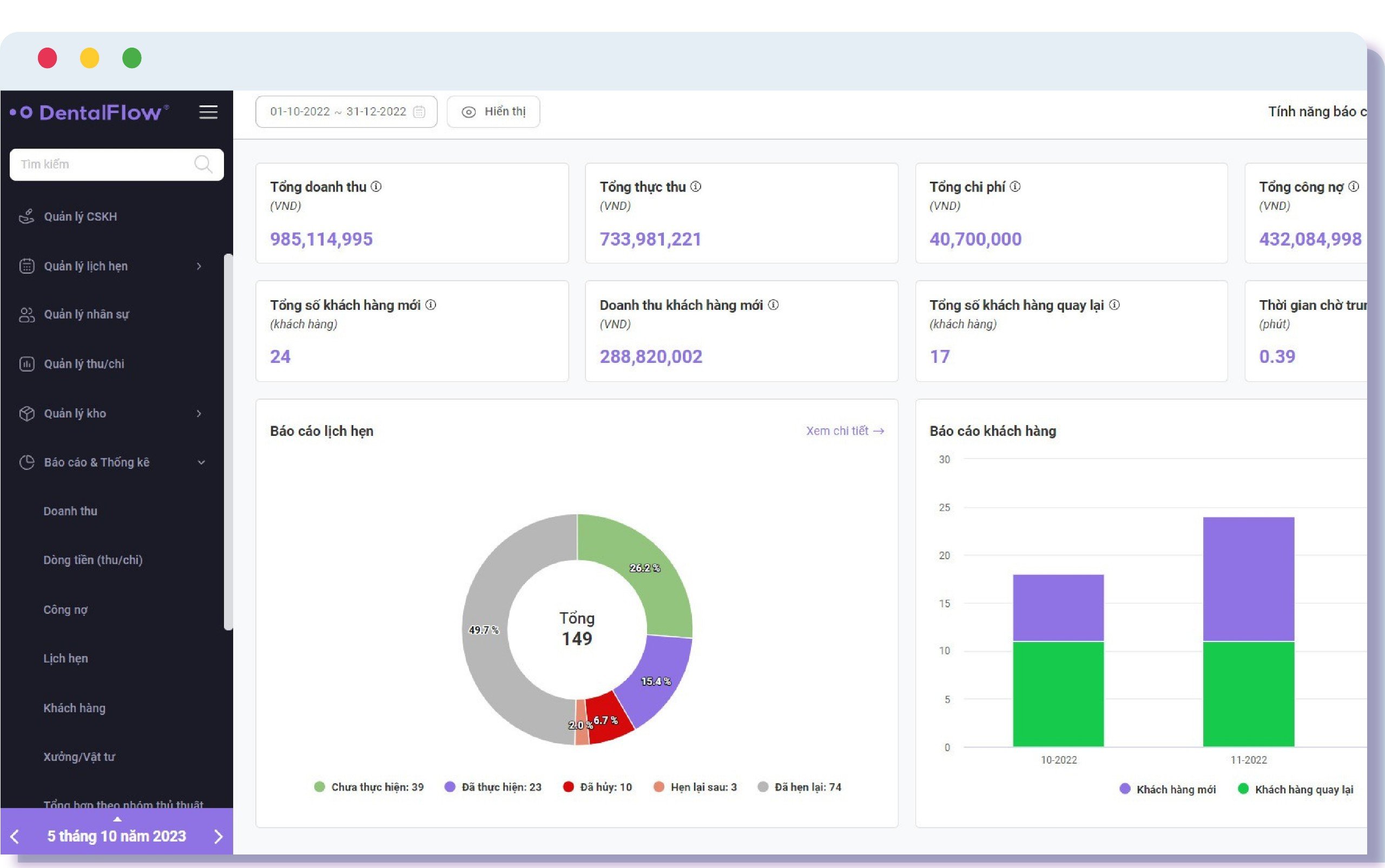The height and width of the screenshot is (868, 1385).
Task: Click the info icon beside Tổng chi phí
Action: [1014, 187]
